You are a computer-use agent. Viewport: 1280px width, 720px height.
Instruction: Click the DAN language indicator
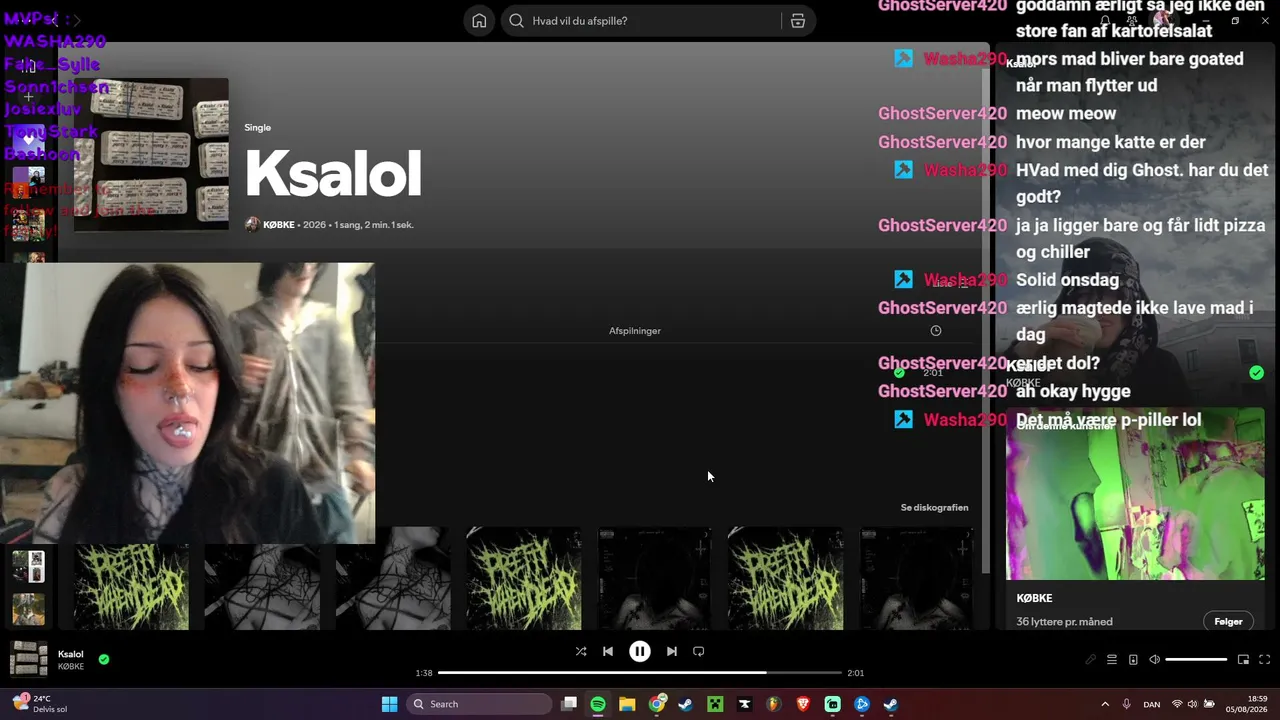(x=1152, y=704)
